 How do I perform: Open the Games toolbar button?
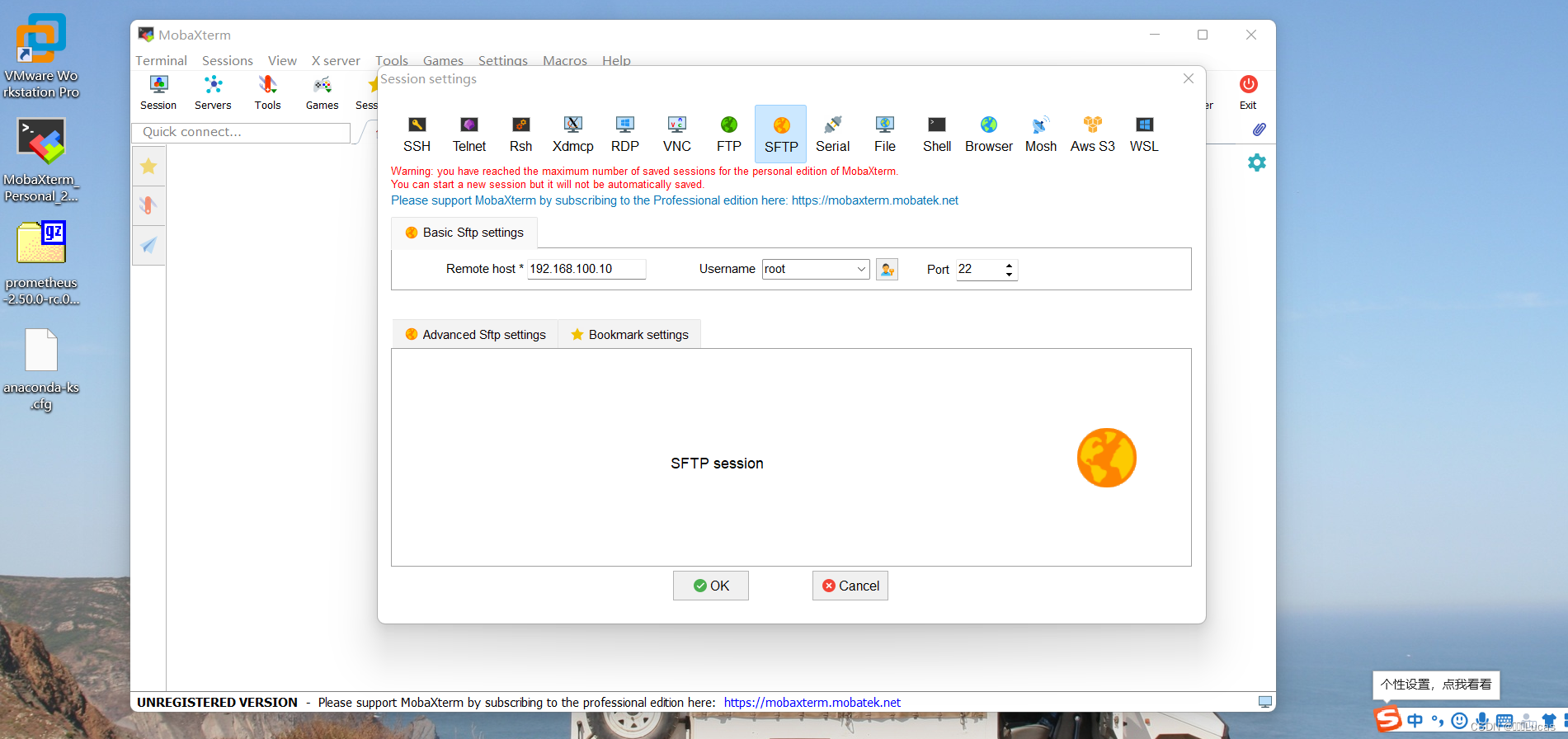(x=322, y=92)
